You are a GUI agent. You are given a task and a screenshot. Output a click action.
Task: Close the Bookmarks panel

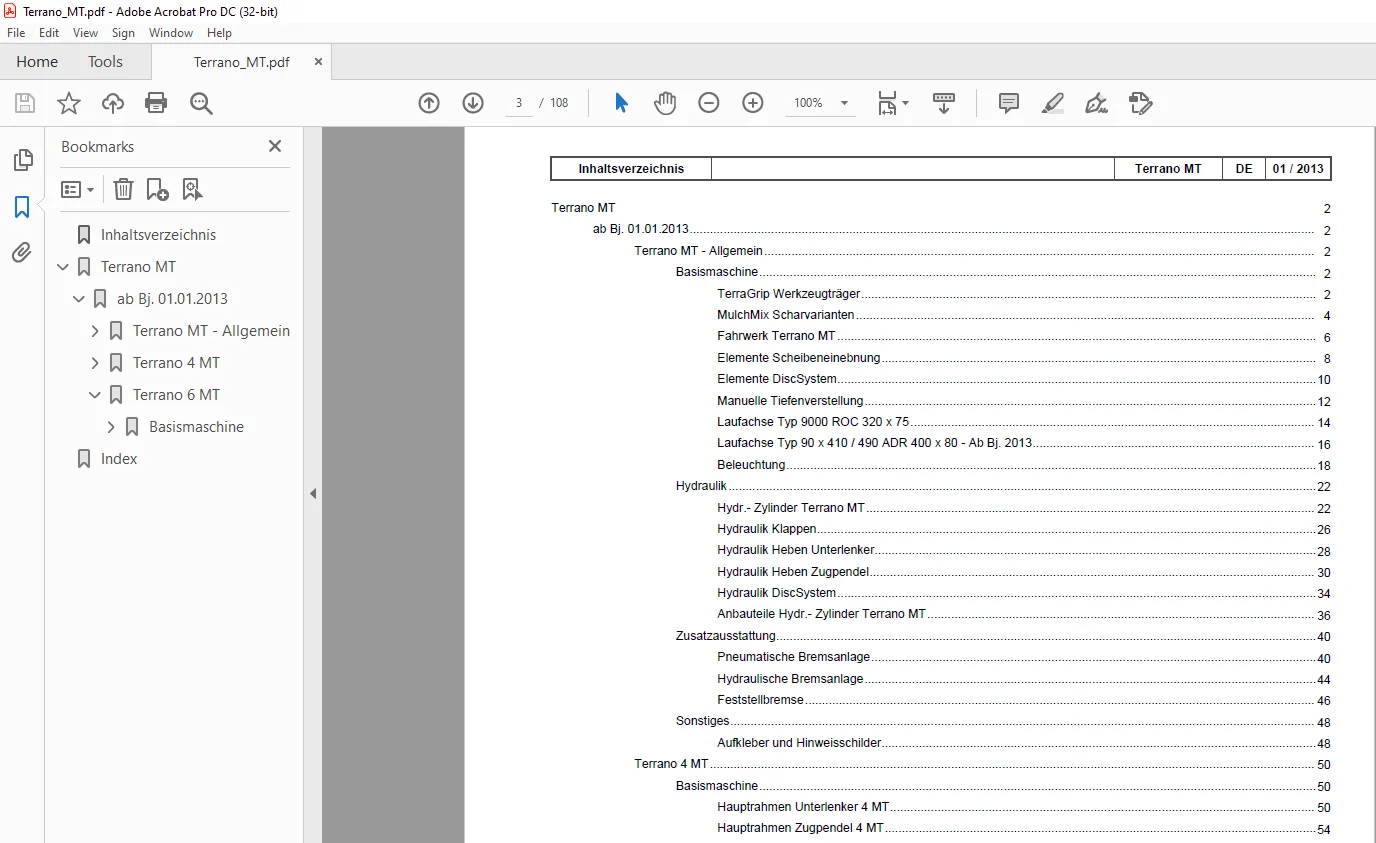click(x=275, y=146)
